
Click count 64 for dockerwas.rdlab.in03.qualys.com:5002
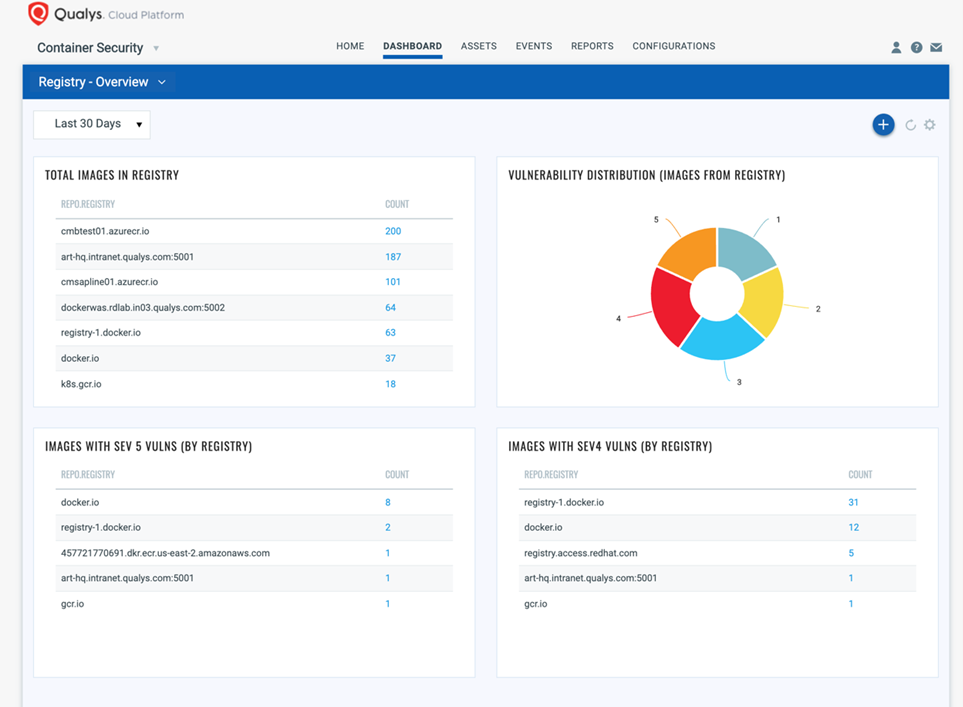coord(390,308)
